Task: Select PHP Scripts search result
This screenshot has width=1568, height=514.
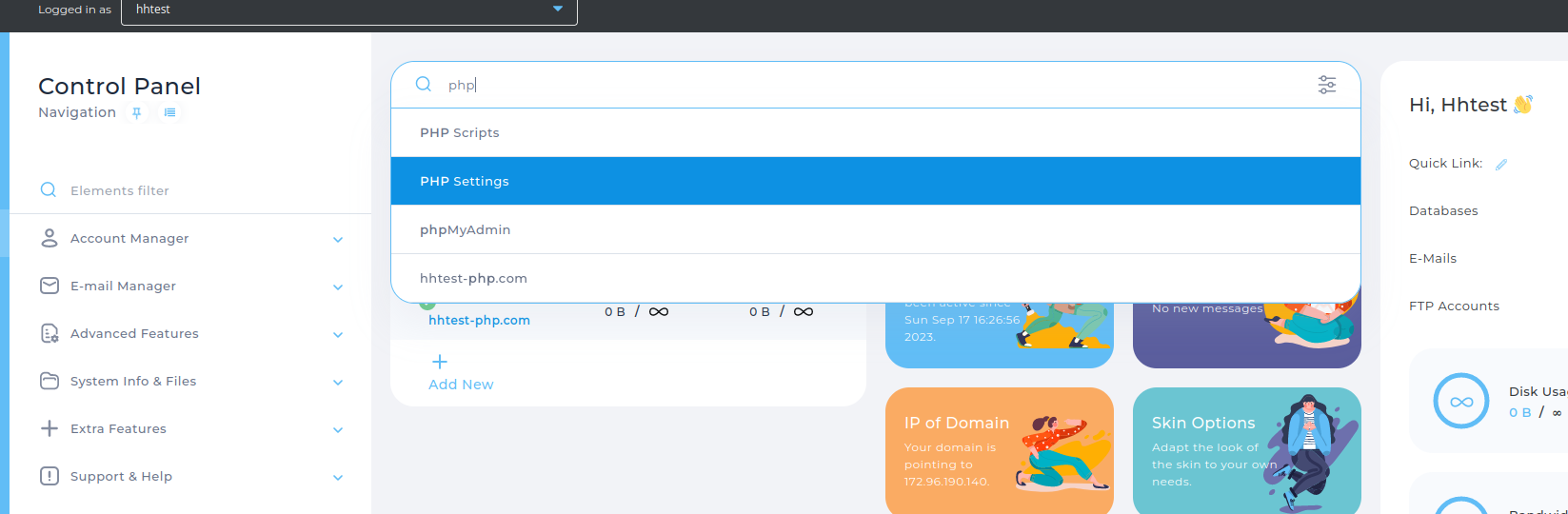Action: [x=875, y=132]
